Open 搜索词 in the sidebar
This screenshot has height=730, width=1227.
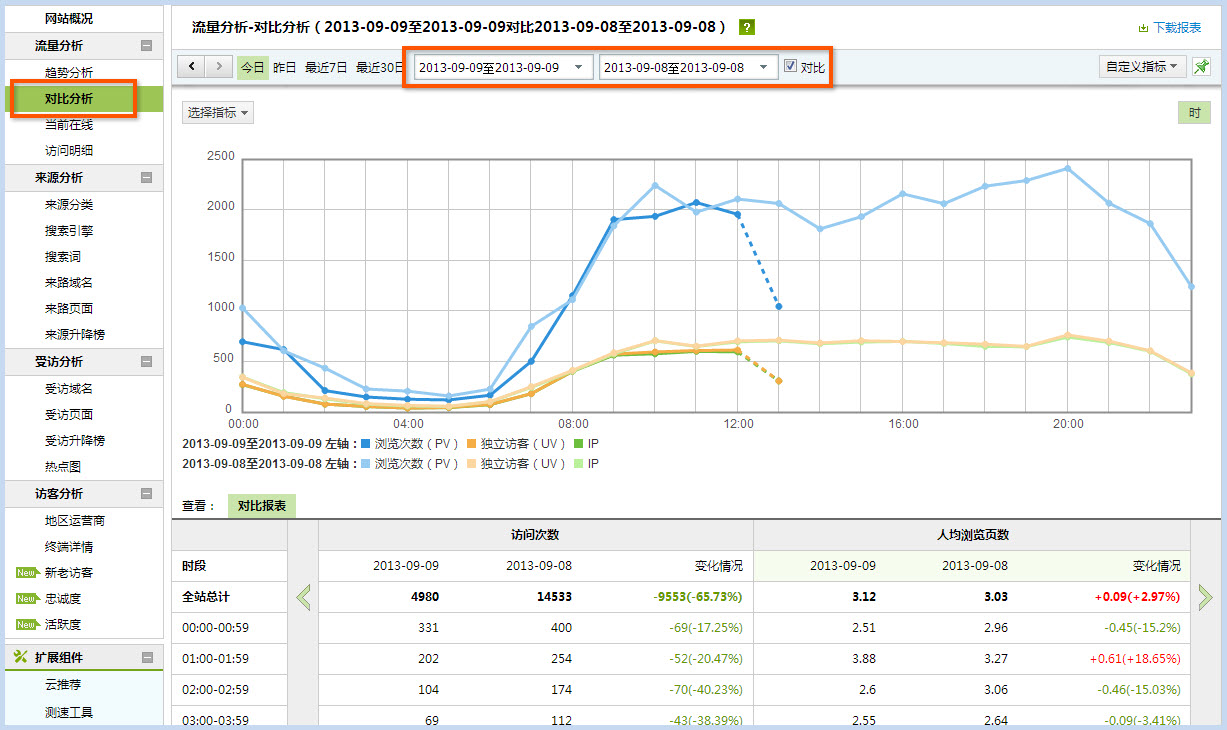63,257
